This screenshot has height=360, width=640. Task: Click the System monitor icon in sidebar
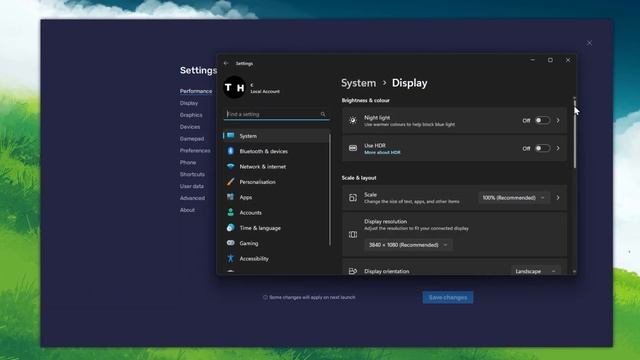coord(231,136)
